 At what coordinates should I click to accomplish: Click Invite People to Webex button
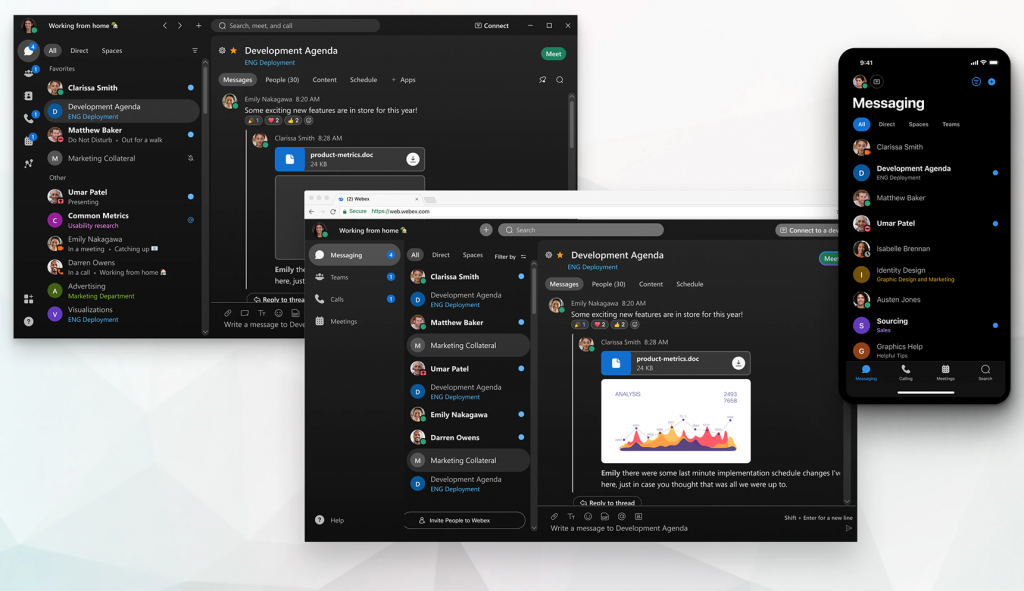coord(464,520)
